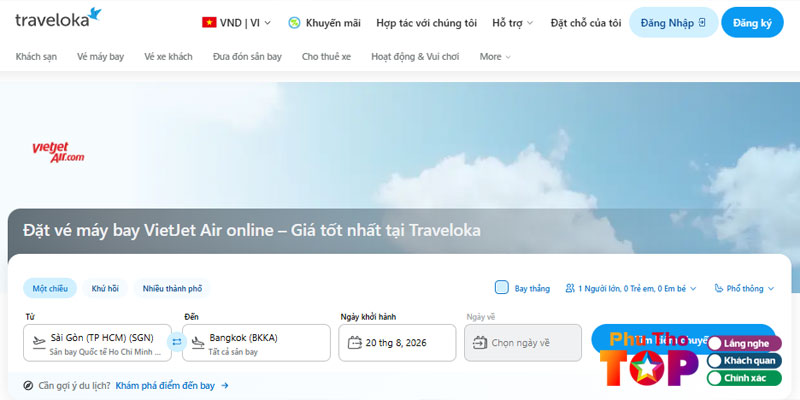
Task: Click the calendar icon in return date field
Action: [480, 342]
